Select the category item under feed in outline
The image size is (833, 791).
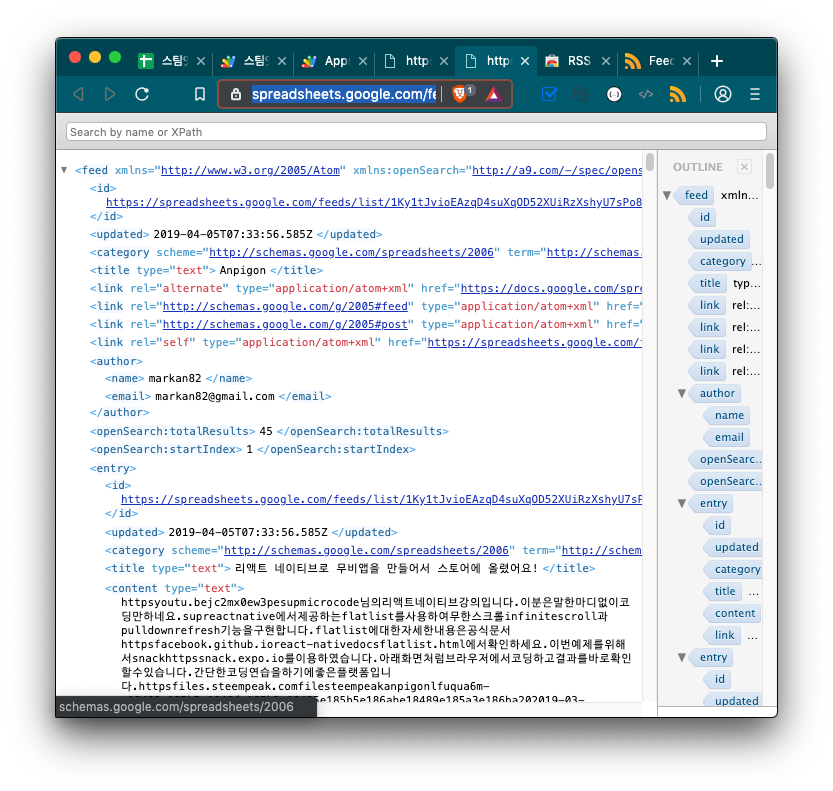pyautogui.click(x=722, y=261)
